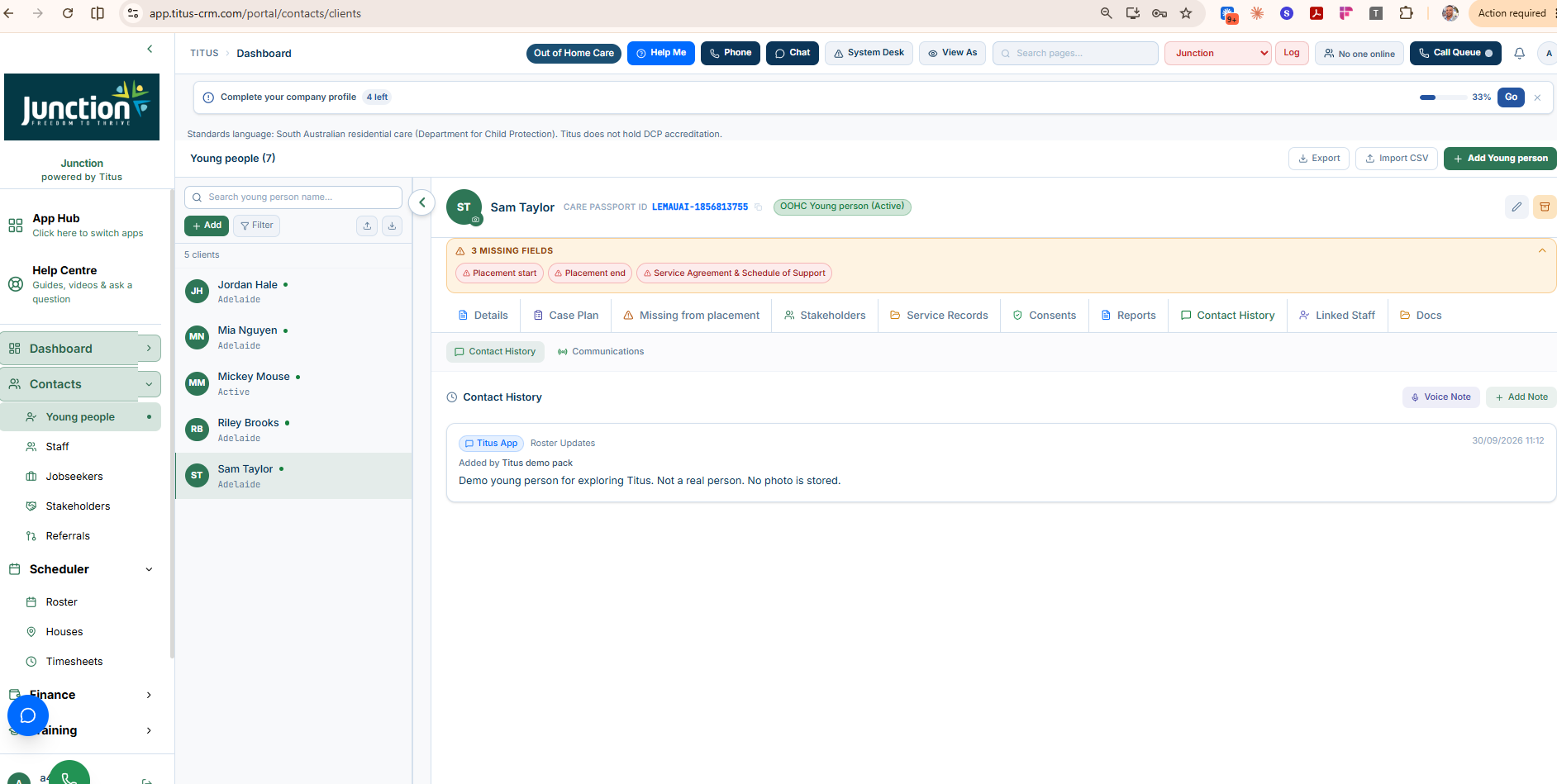Open Stakeholders in the sidebar

click(x=78, y=506)
